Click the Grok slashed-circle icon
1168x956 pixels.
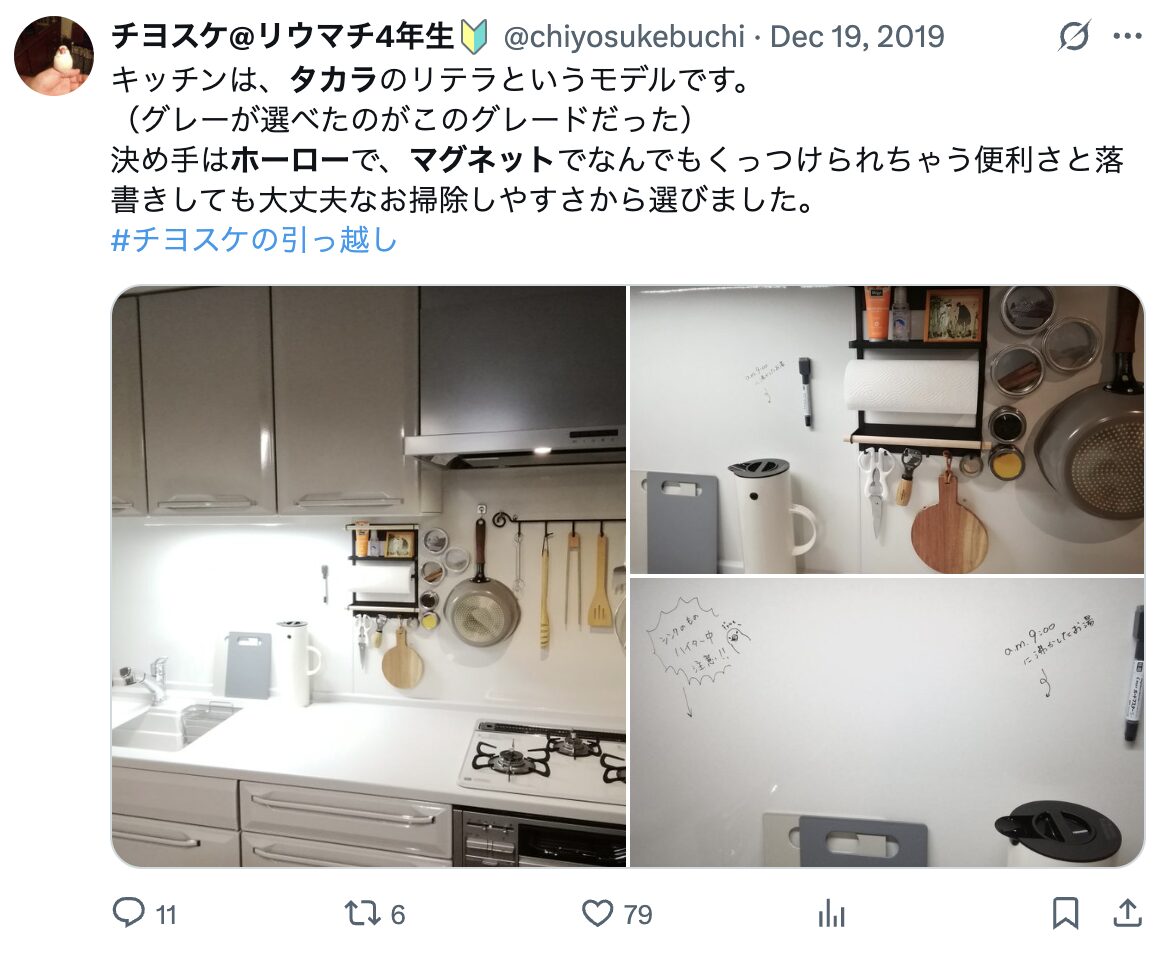[1074, 36]
